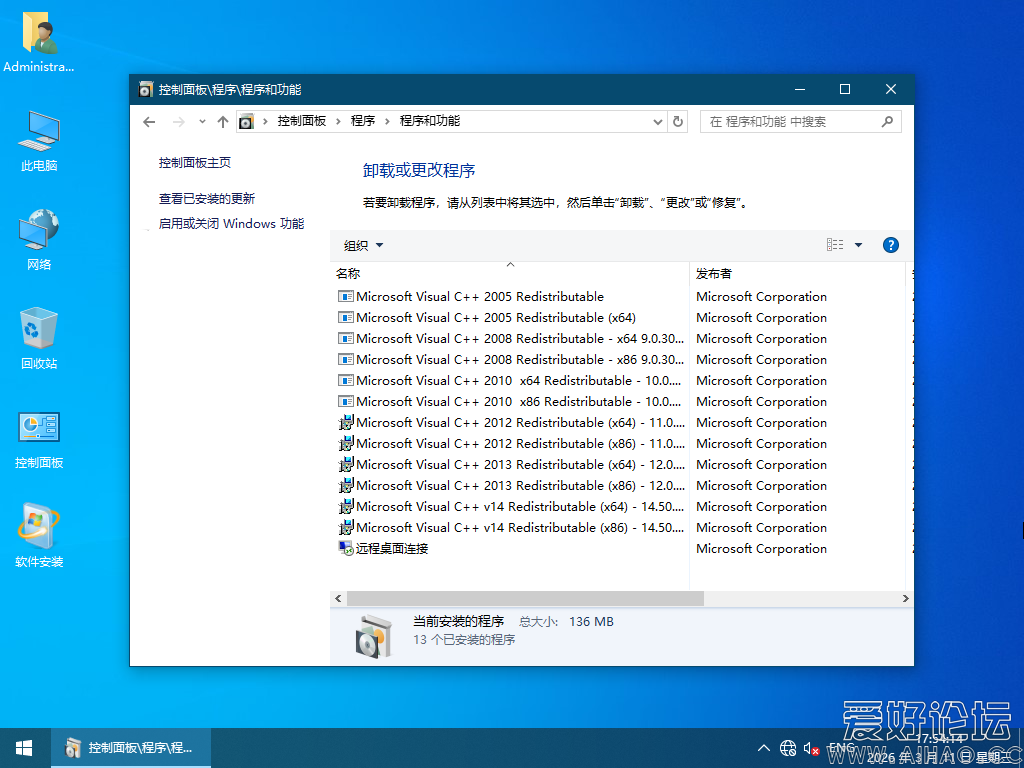This screenshot has width=1024, height=768.
Task: Click the Control Panel icon in address bar
Action: tap(246, 121)
